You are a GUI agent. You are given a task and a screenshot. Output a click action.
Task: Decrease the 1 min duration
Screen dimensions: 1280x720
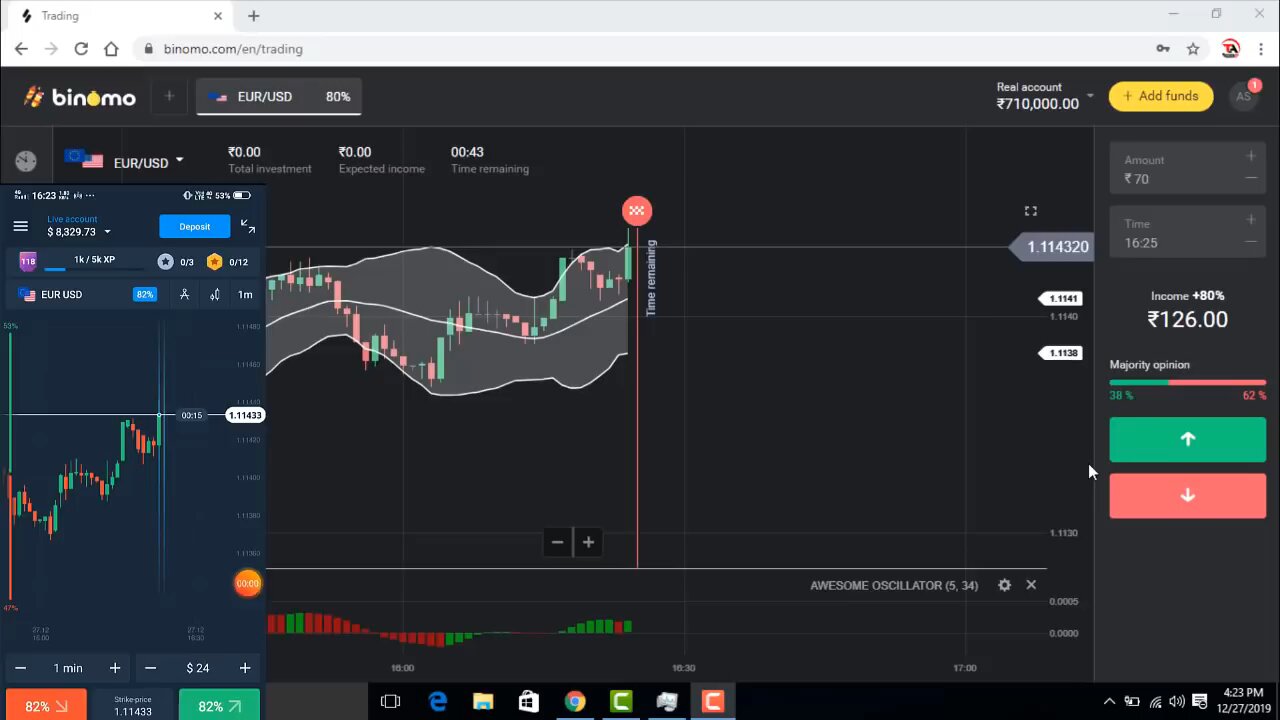point(20,668)
